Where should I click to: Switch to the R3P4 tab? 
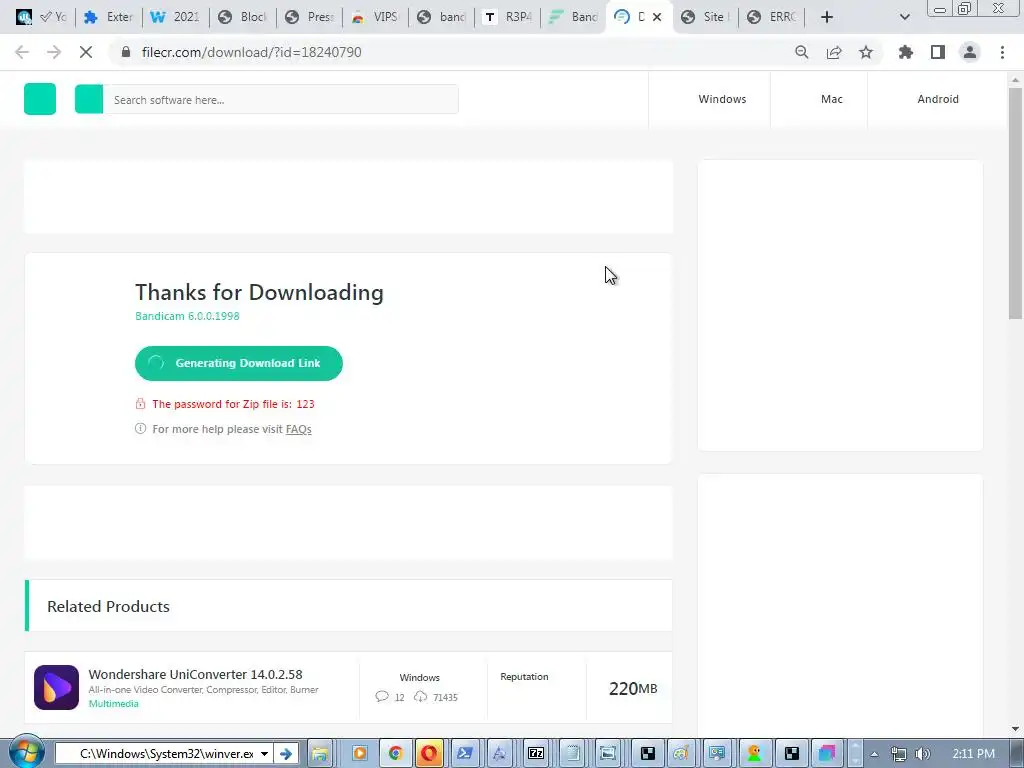(508, 17)
